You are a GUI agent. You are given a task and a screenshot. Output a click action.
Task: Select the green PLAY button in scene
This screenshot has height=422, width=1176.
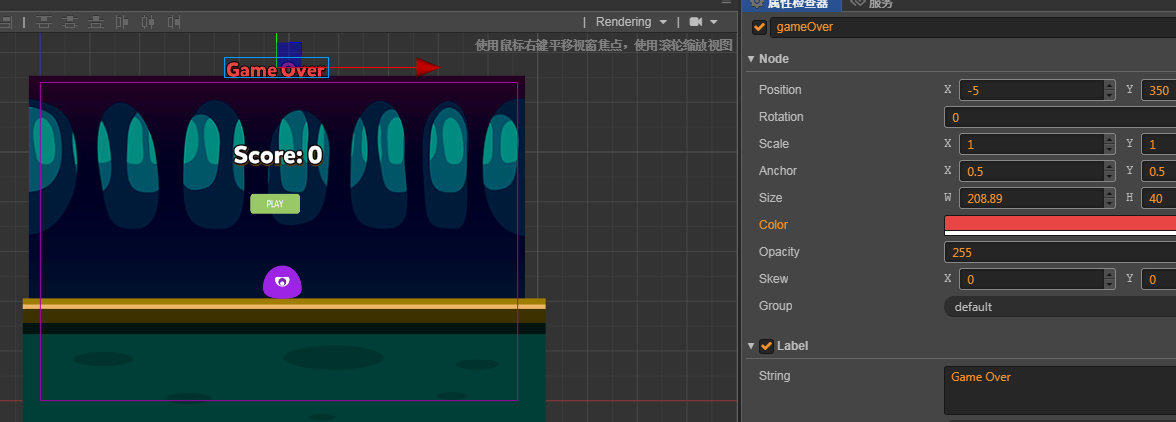point(275,204)
